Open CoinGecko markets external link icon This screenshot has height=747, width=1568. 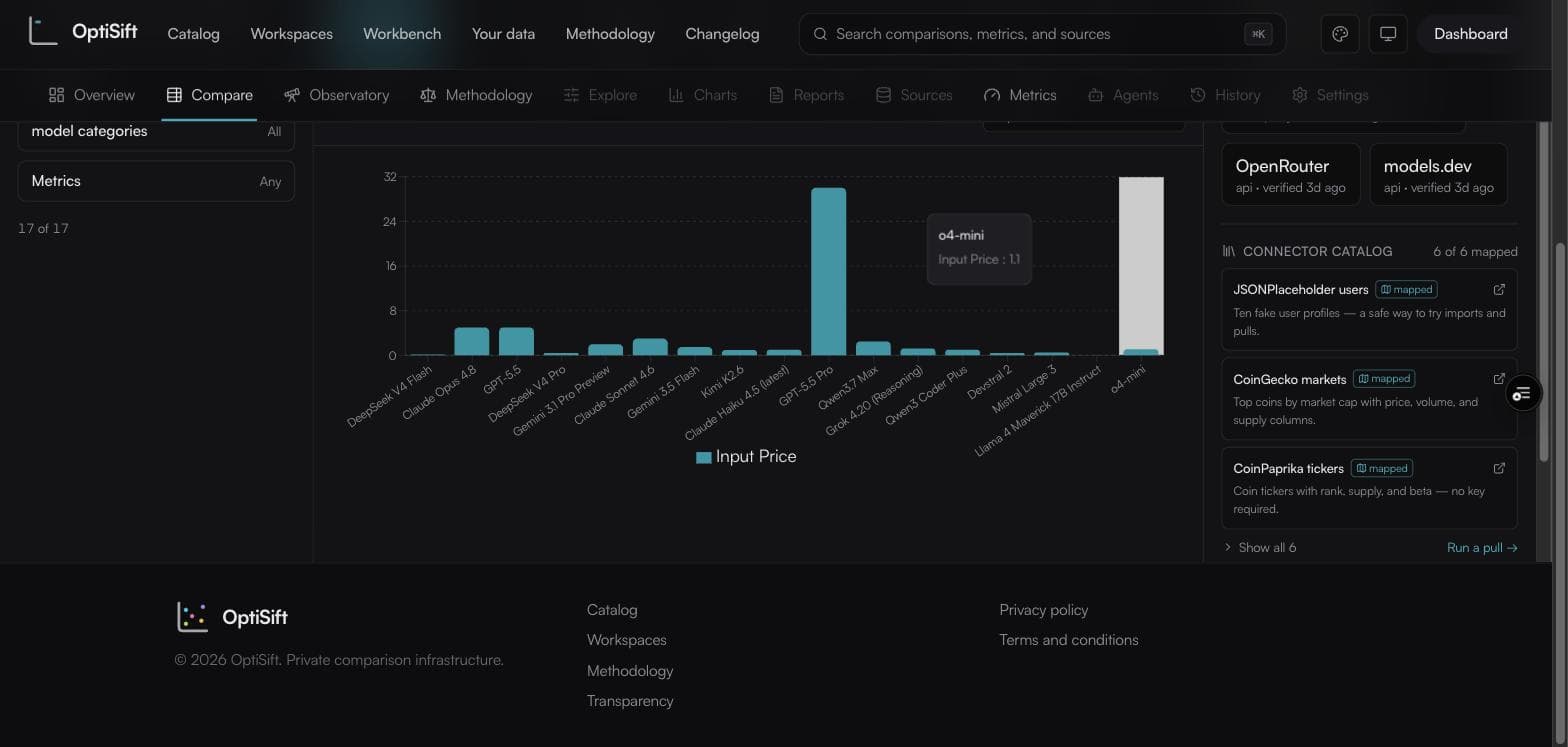click(1499, 378)
